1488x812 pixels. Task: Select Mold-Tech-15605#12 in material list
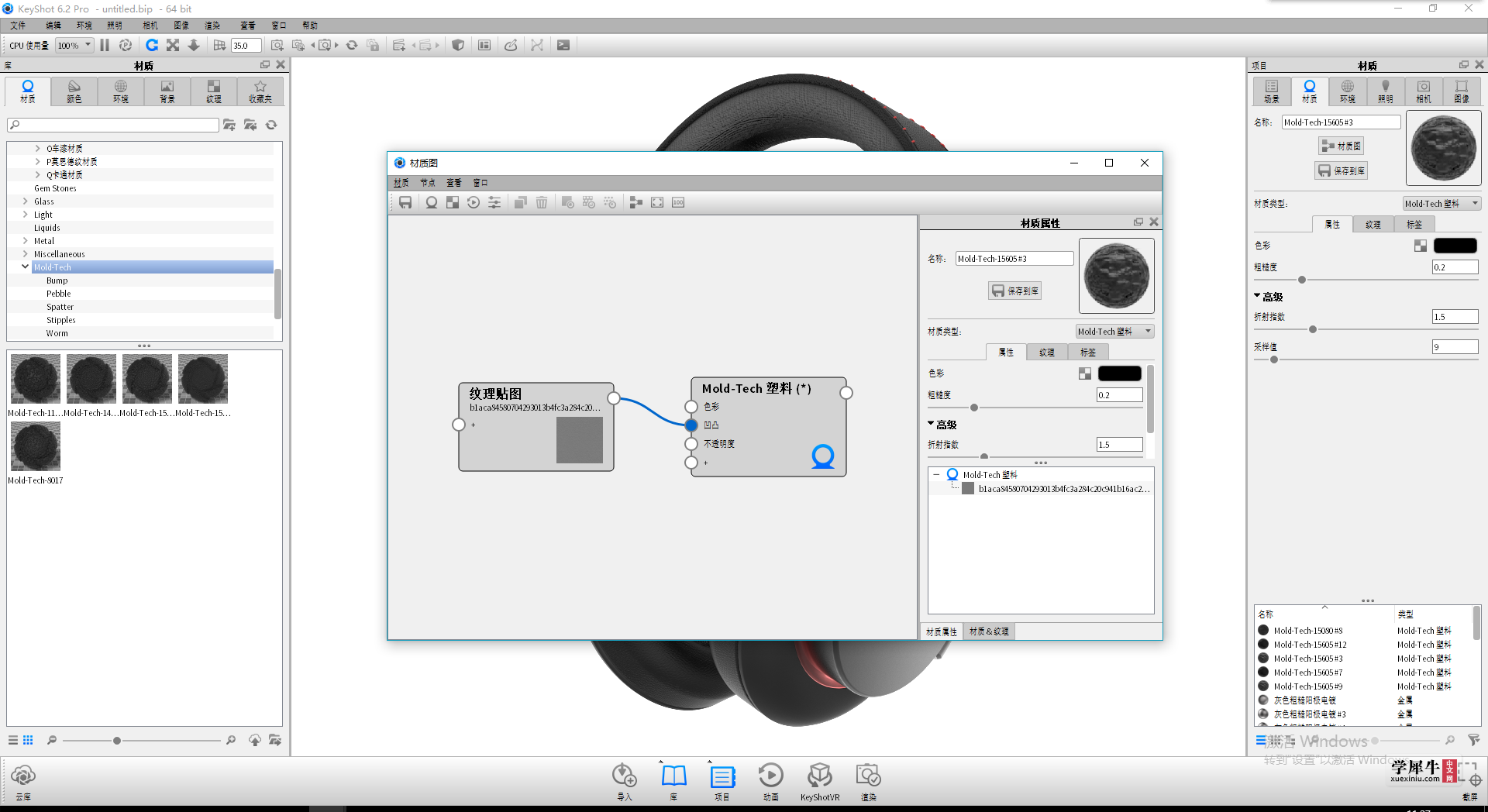(1310, 645)
